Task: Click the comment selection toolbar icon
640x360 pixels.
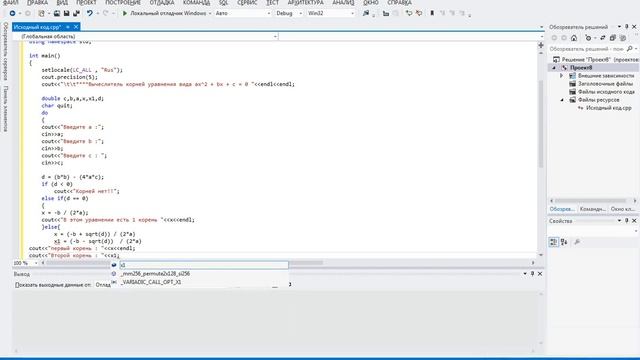Action: coord(409,13)
